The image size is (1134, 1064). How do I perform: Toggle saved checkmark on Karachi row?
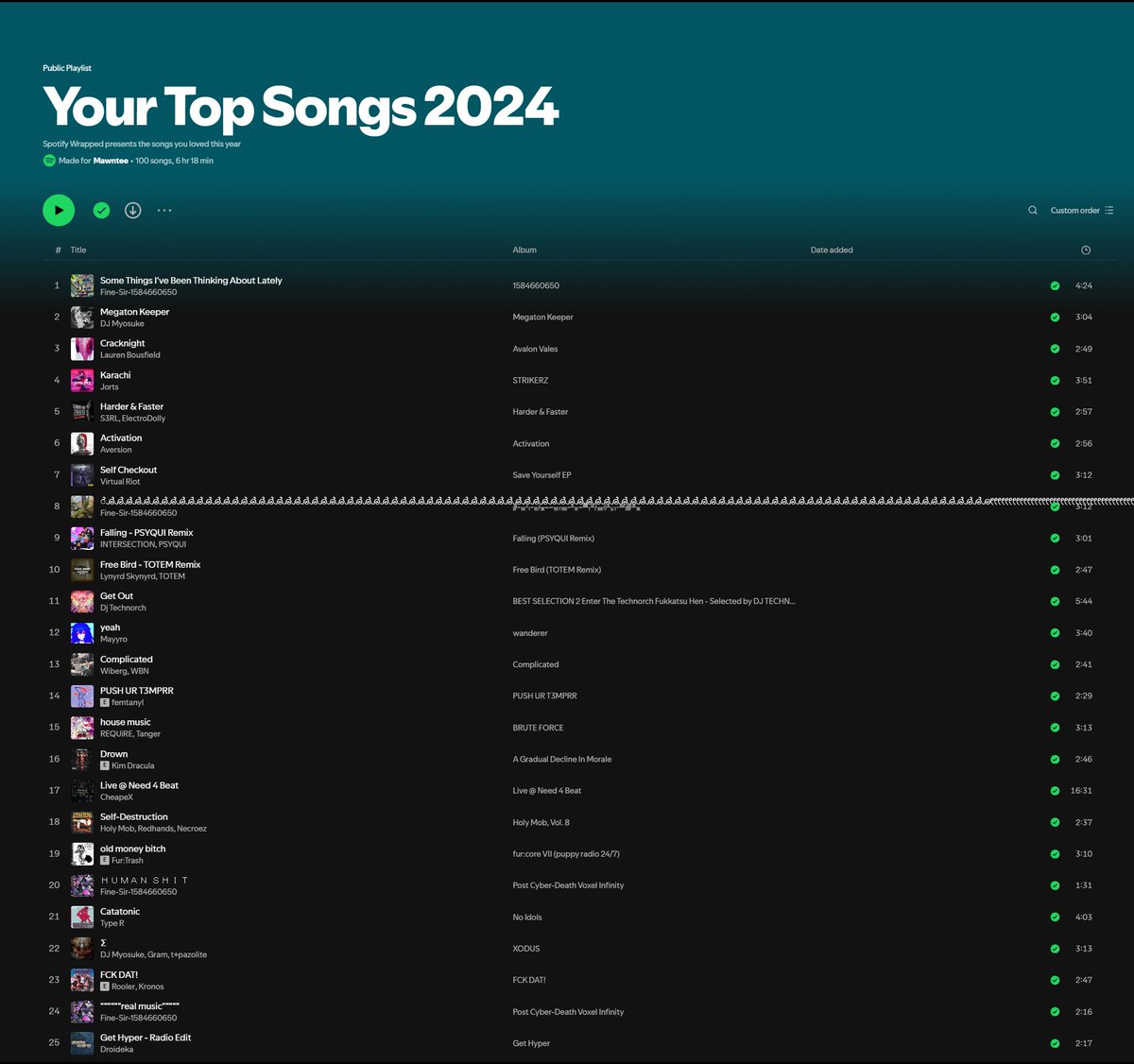1055,380
